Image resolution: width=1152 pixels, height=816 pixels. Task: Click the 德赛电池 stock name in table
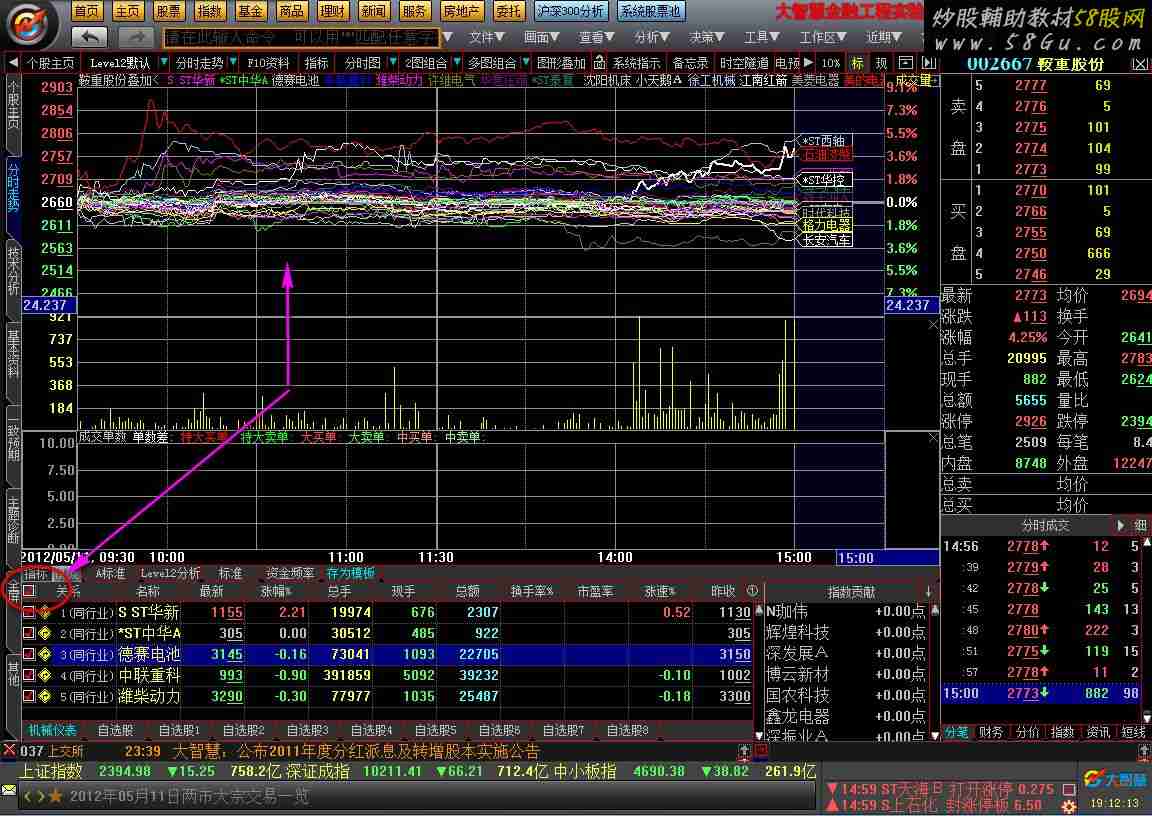pos(149,654)
